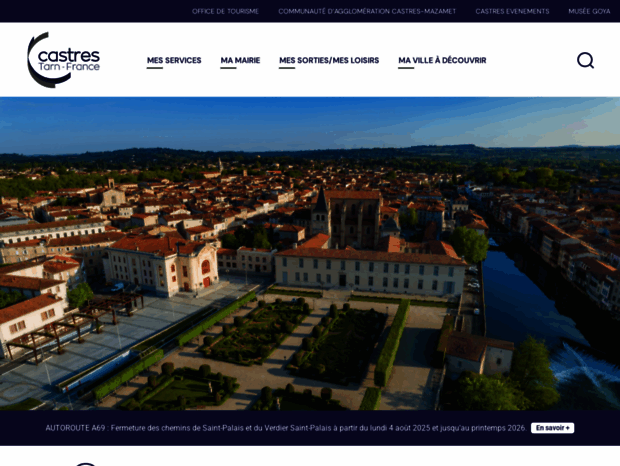Screen dimensions: 620x466
Task: Open Ma Ville à Découvrir menu
Action: point(442,60)
